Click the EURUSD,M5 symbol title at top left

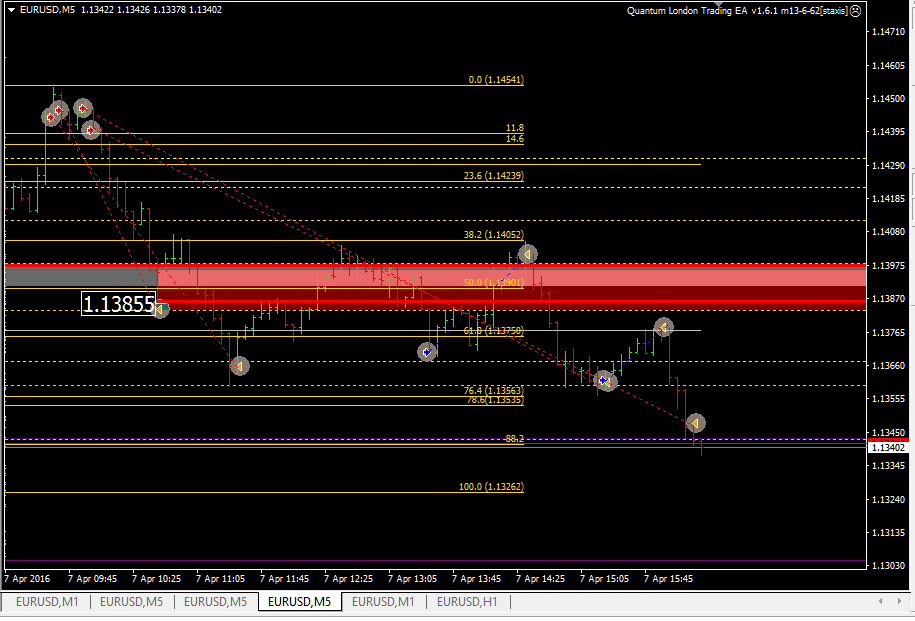pos(47,10)
